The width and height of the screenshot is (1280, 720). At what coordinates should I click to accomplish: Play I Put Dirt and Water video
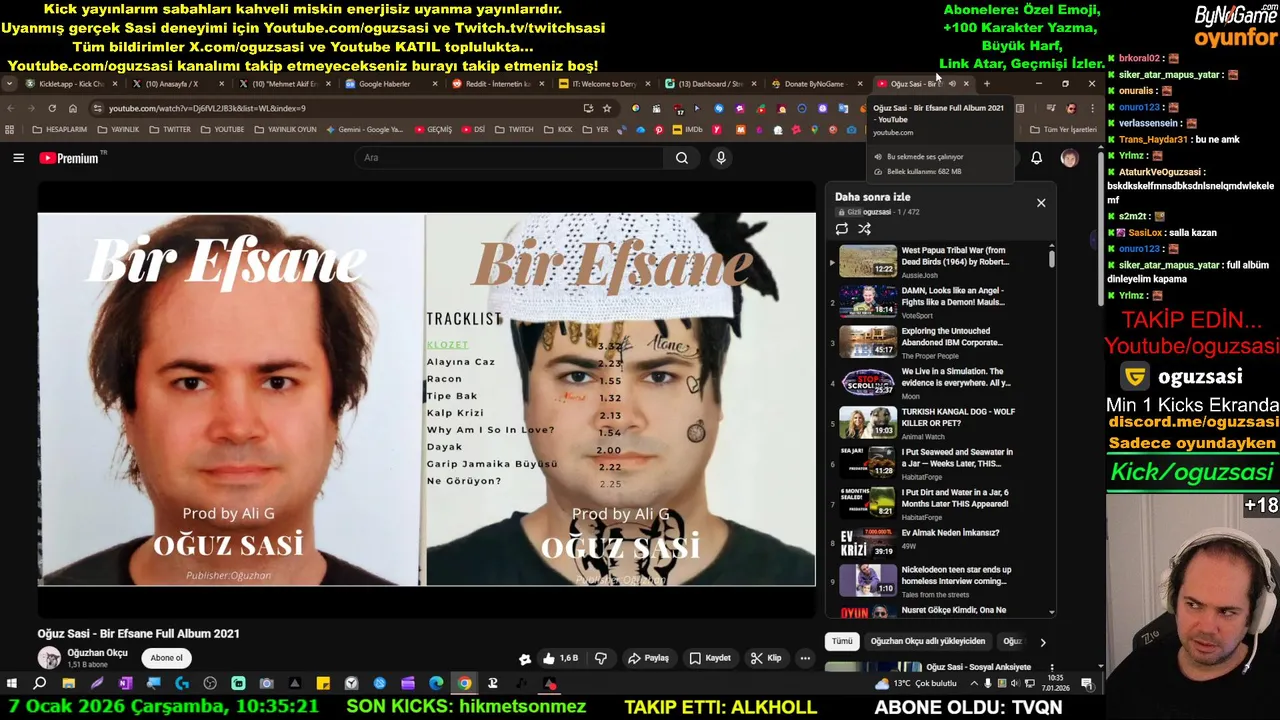tap(935, 502)
